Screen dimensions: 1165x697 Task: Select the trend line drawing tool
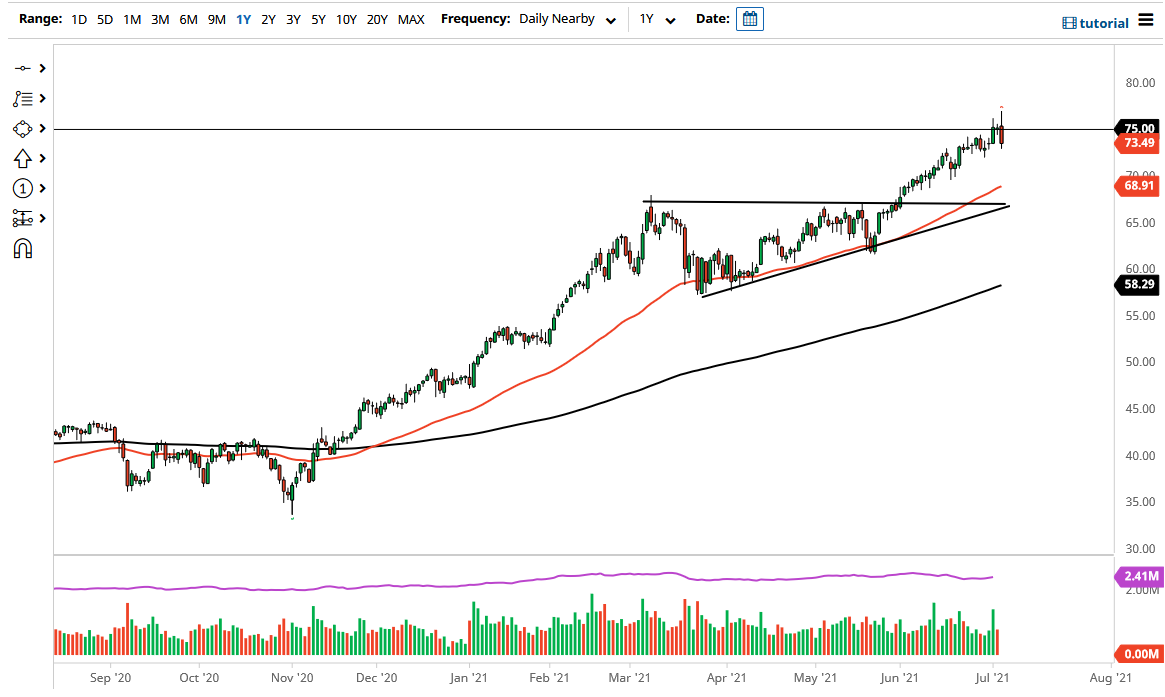coord(22,68)
